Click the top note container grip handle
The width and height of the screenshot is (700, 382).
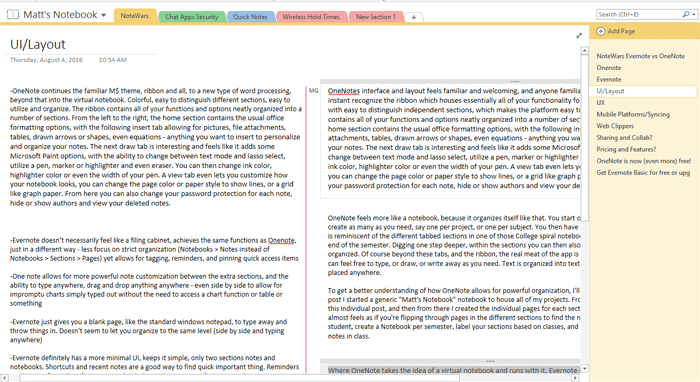515,82
